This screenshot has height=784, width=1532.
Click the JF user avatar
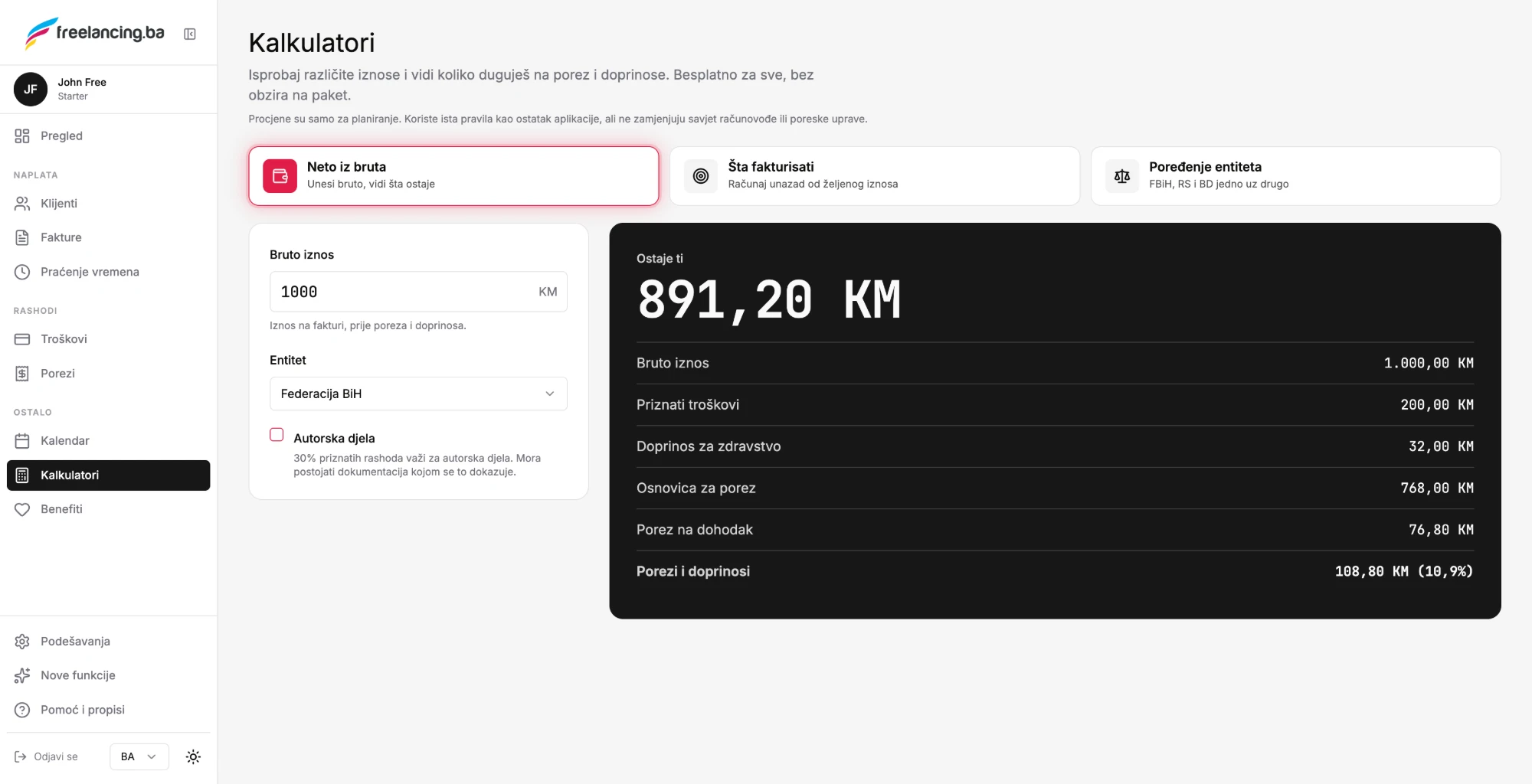click(x=31, y=90)
